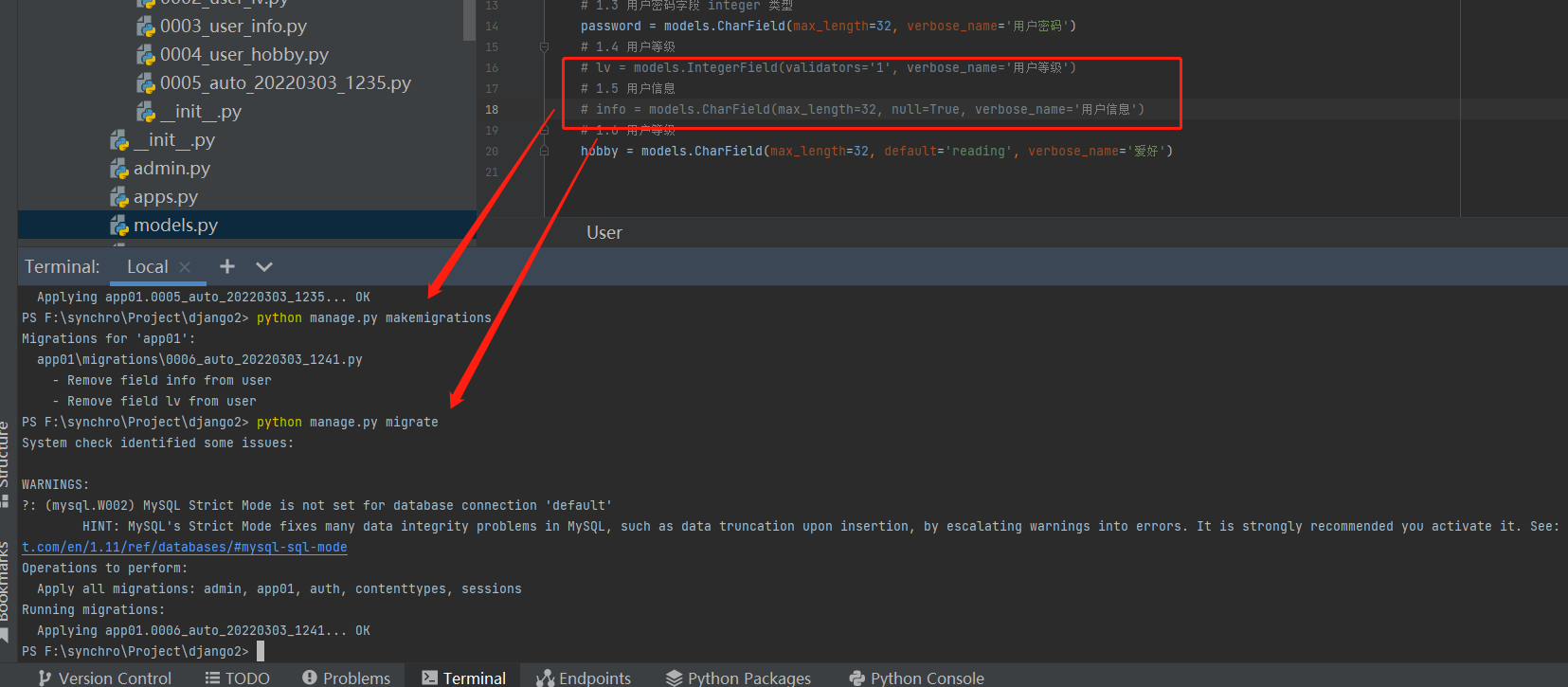Place cursor in password CharField line

click(x=828, y=27)
